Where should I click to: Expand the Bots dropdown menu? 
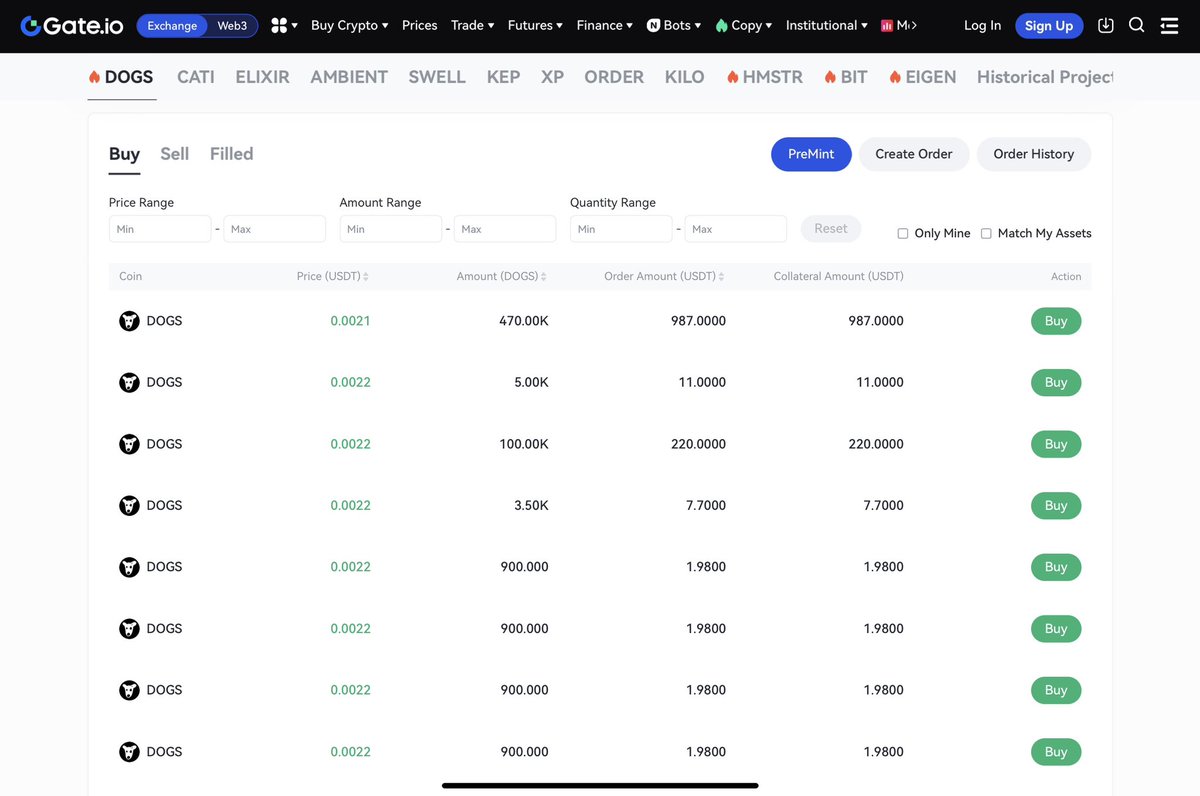[x=674, y=26]
